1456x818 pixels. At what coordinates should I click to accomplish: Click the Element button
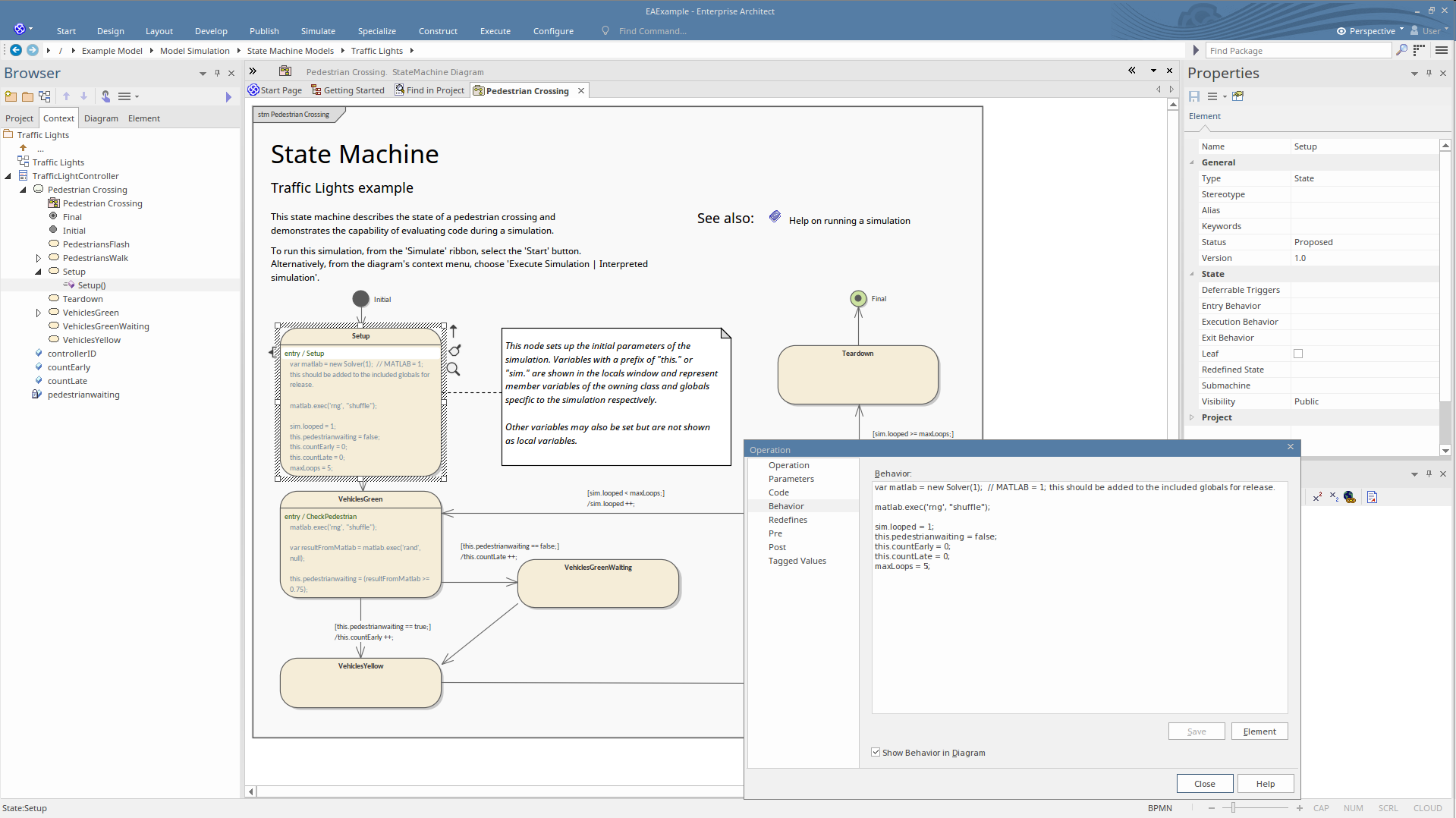(x=1259, y=731)
